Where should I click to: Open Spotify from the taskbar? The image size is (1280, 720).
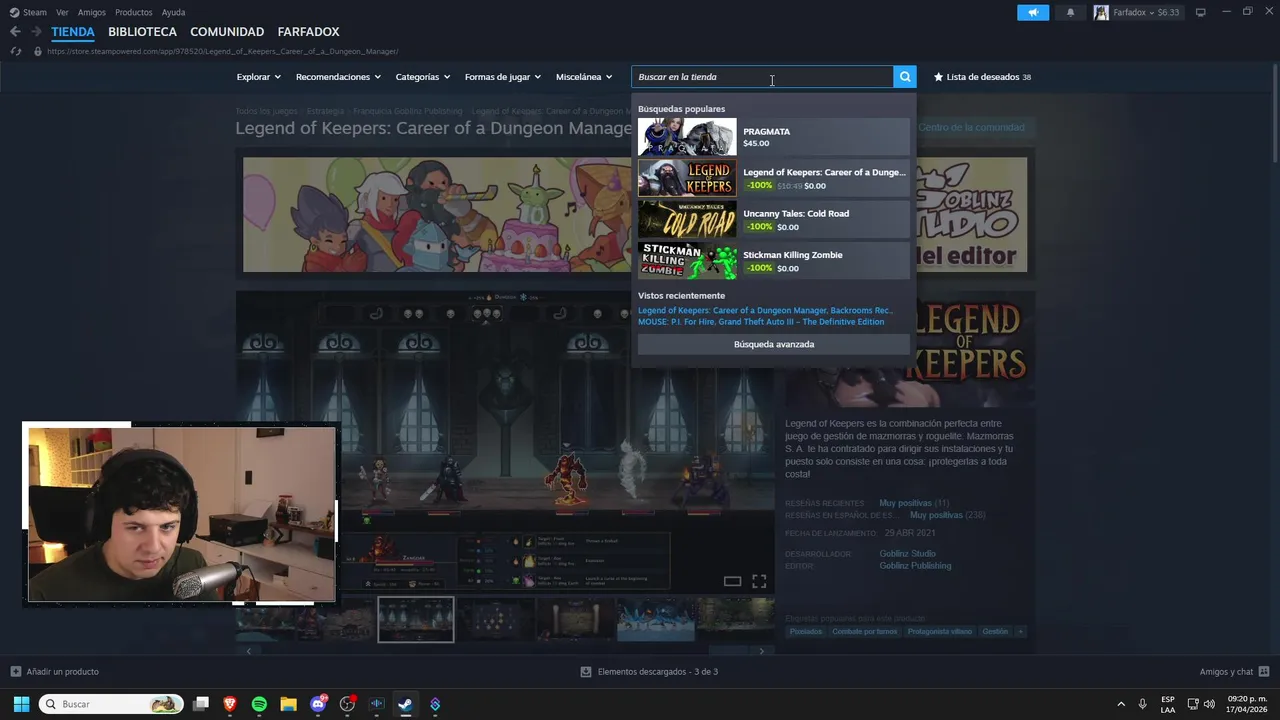click(259, 704)
